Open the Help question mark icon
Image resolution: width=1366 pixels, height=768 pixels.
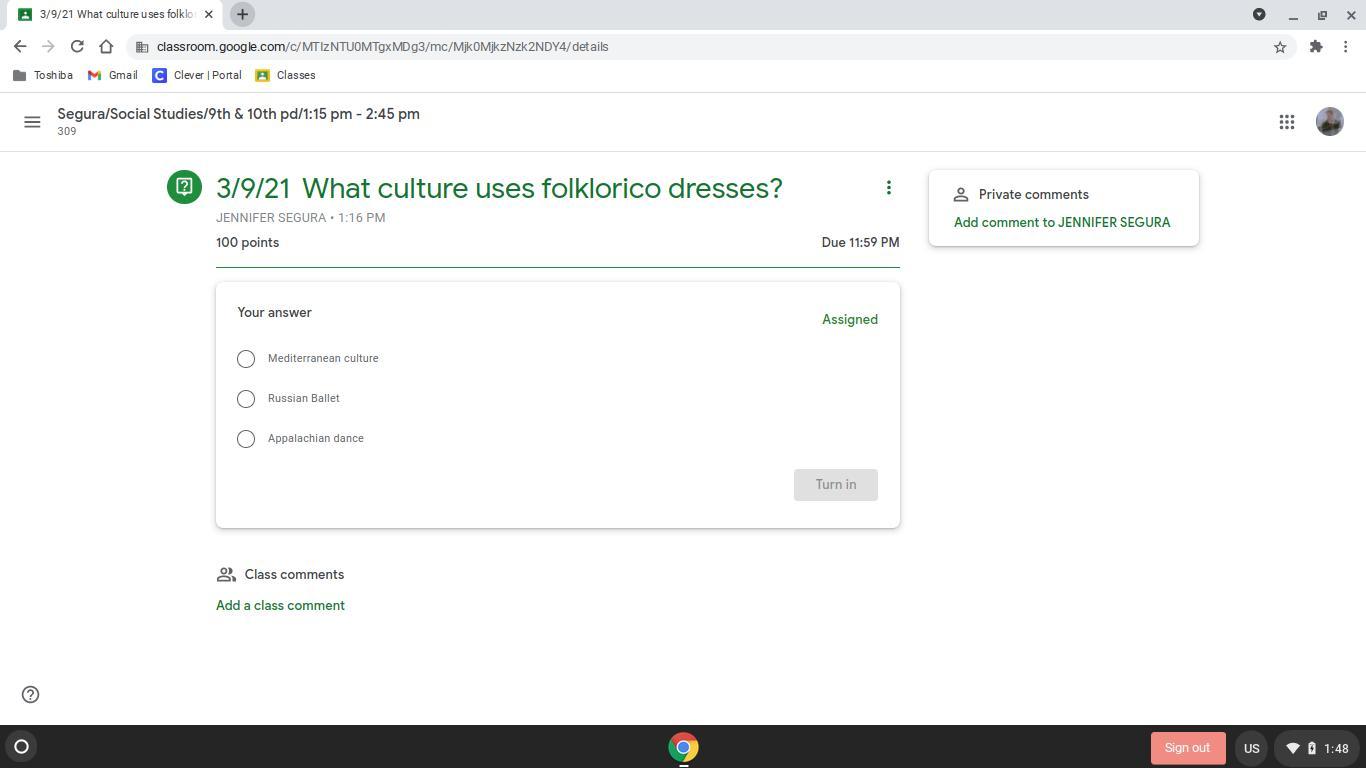tap(31, 695)
